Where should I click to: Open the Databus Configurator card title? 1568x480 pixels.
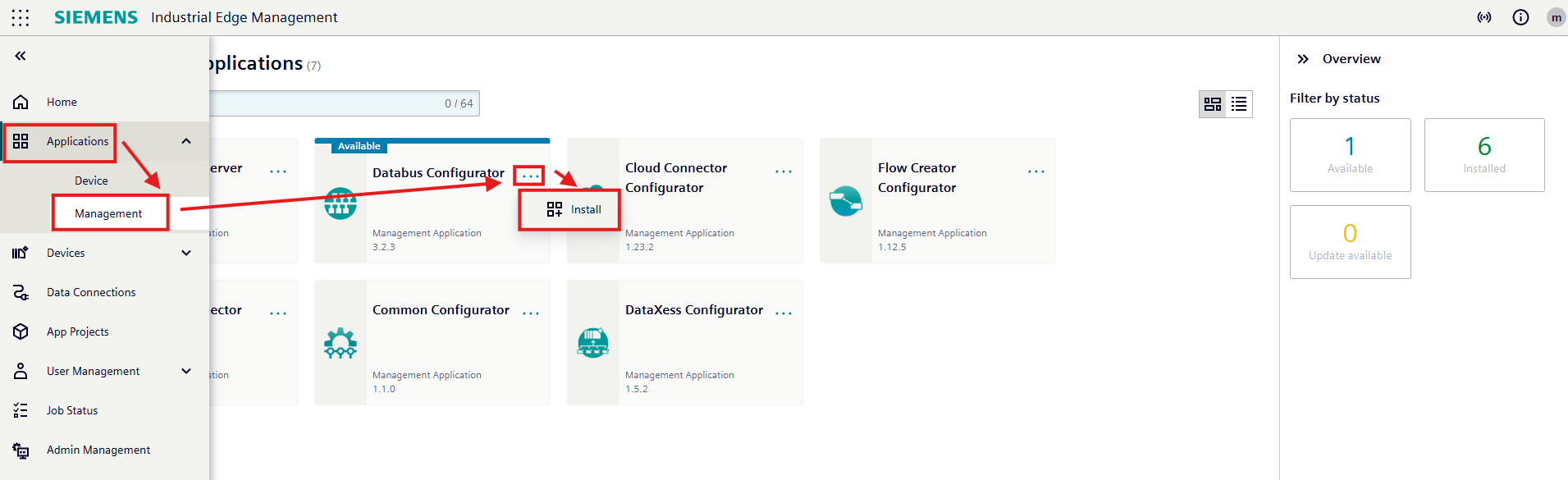[x=438, y=172]
